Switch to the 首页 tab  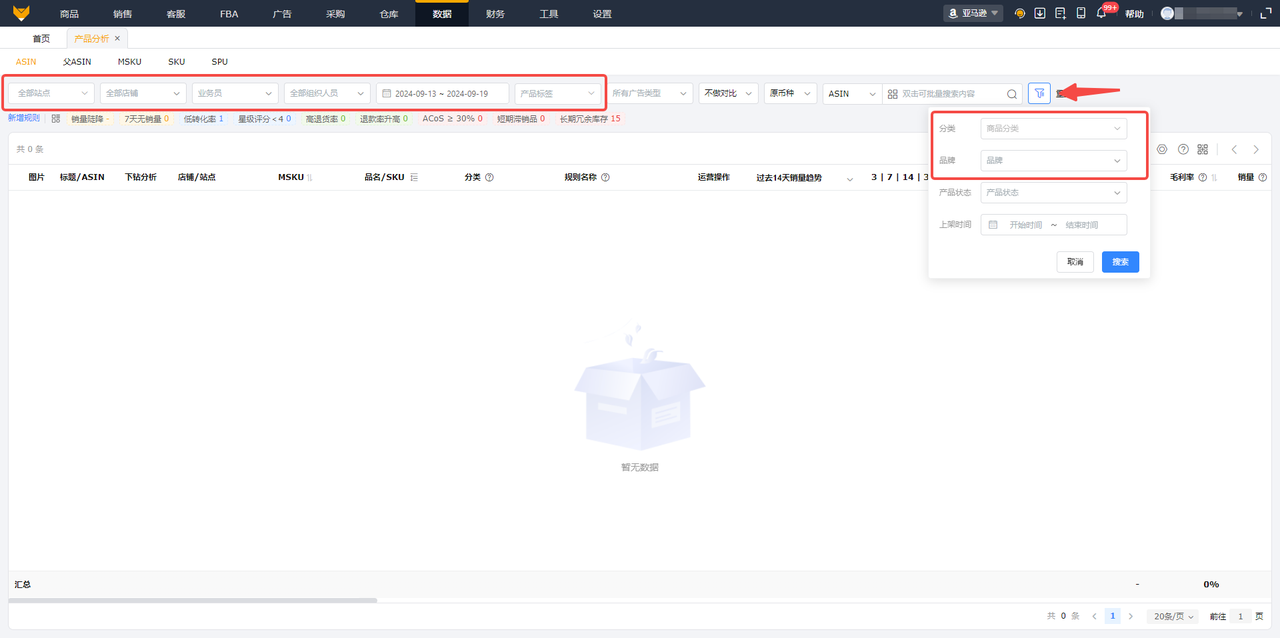(41, 38)
